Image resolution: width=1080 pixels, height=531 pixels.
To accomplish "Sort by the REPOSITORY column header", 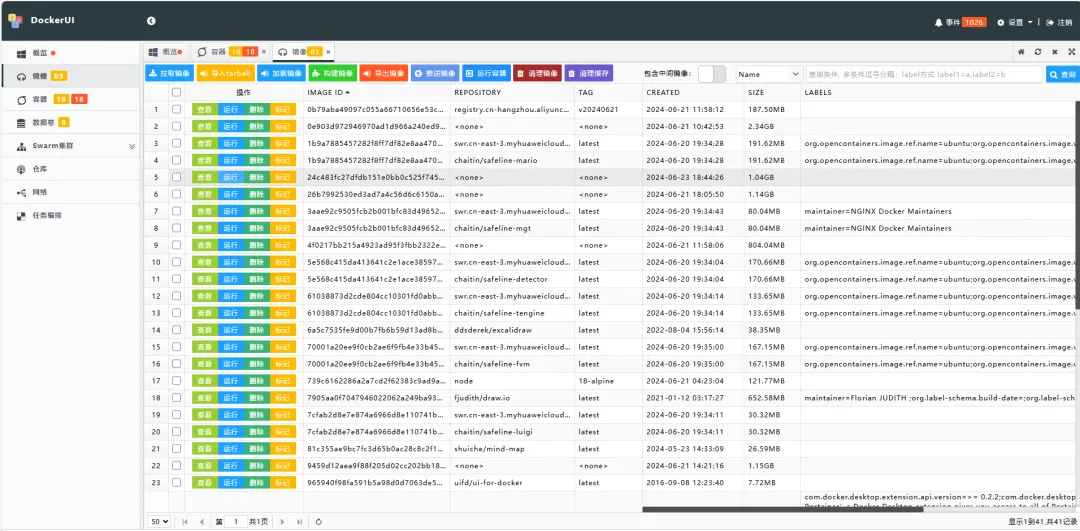I will click(x=512, y=92).
